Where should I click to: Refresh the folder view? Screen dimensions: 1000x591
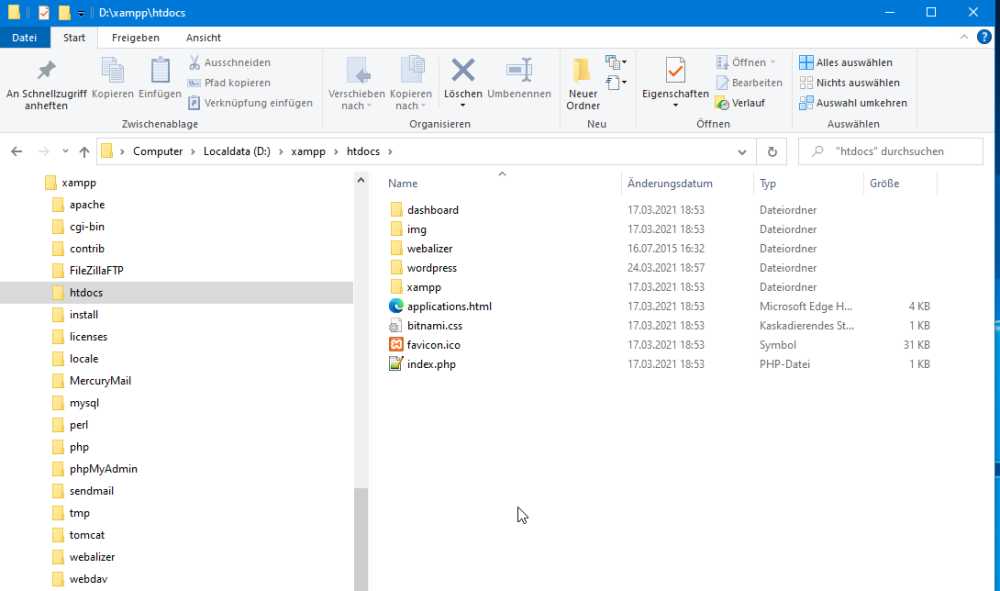[x=772, y=152]
